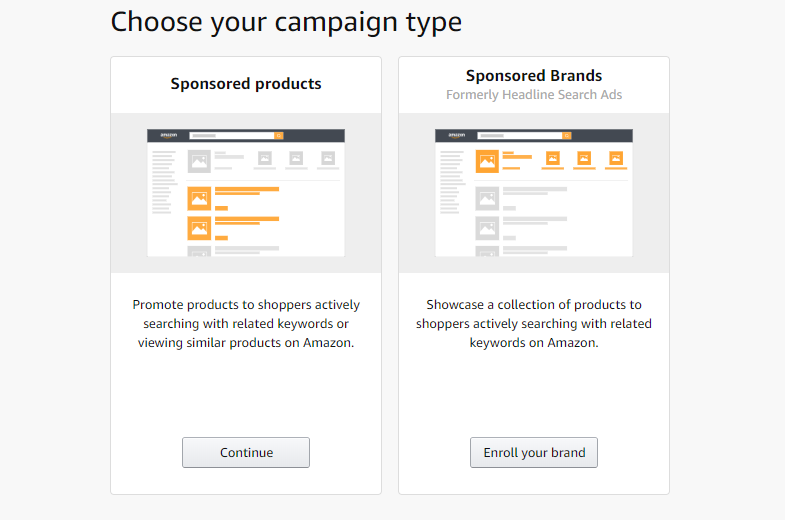
Task: Click the Amazon logo in Sponsored products mockup
Action: [169, 135]
